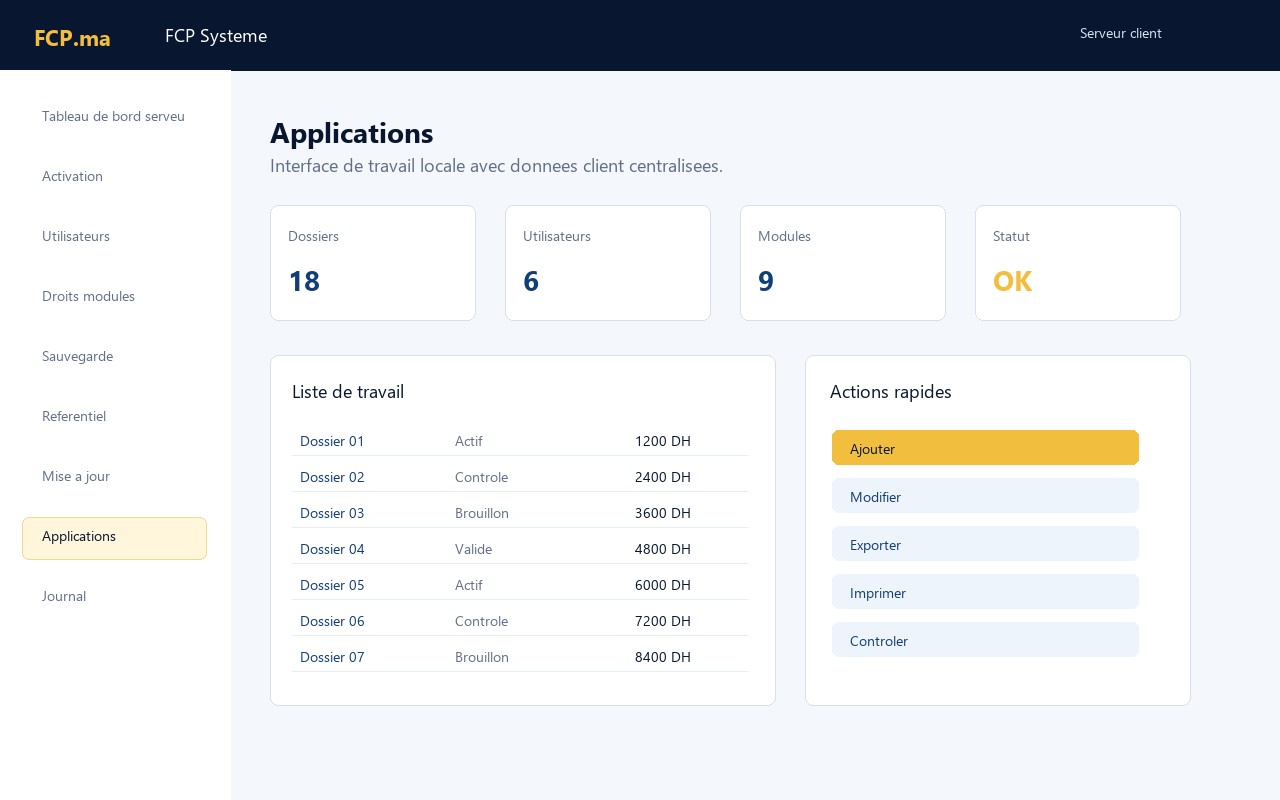Open the Journal section

pyautogui.click(x=114, y=597)
